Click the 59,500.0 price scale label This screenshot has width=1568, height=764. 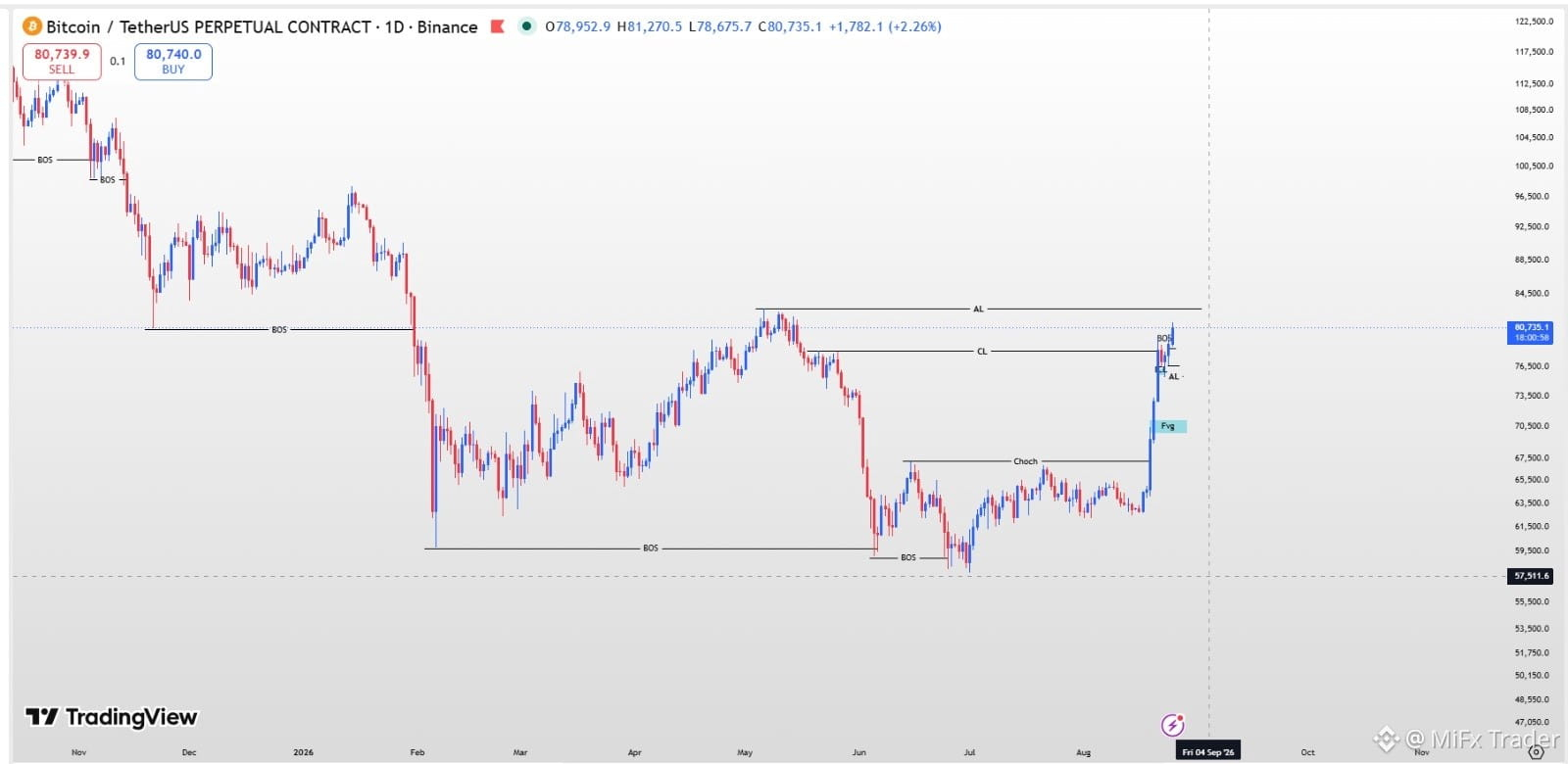click(1532, 550)
